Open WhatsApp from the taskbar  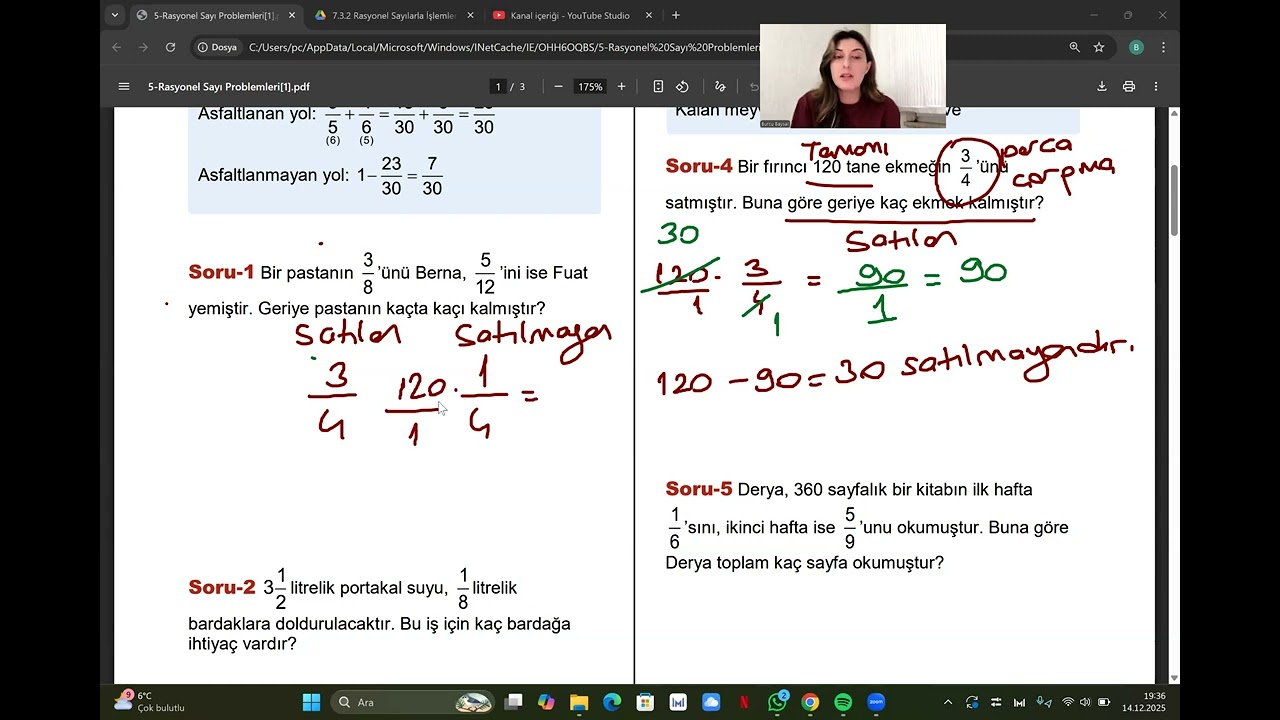click(x=777, y=702)
